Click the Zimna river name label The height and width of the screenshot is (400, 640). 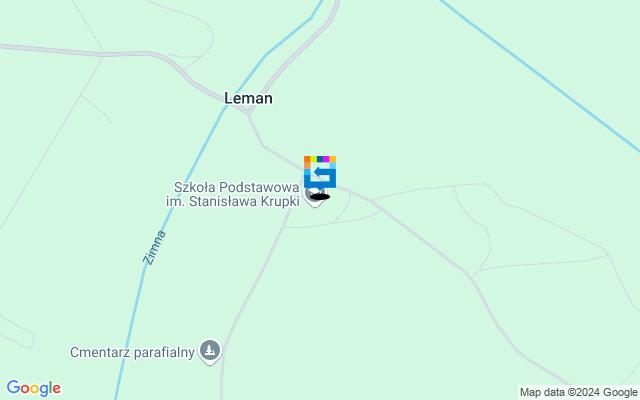pos(155,248)
